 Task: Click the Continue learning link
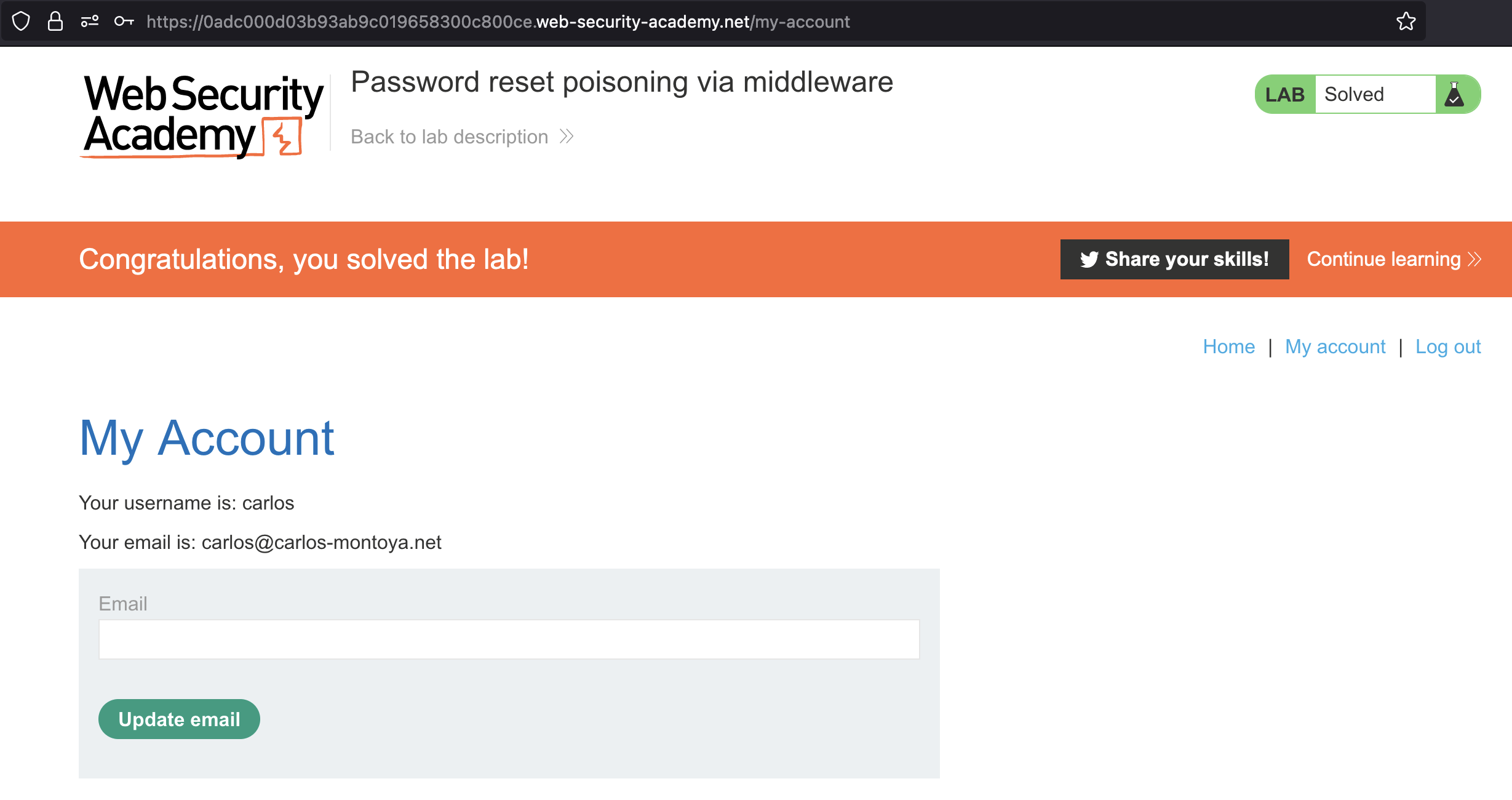pyautogui.click(x=1383, y=259)
